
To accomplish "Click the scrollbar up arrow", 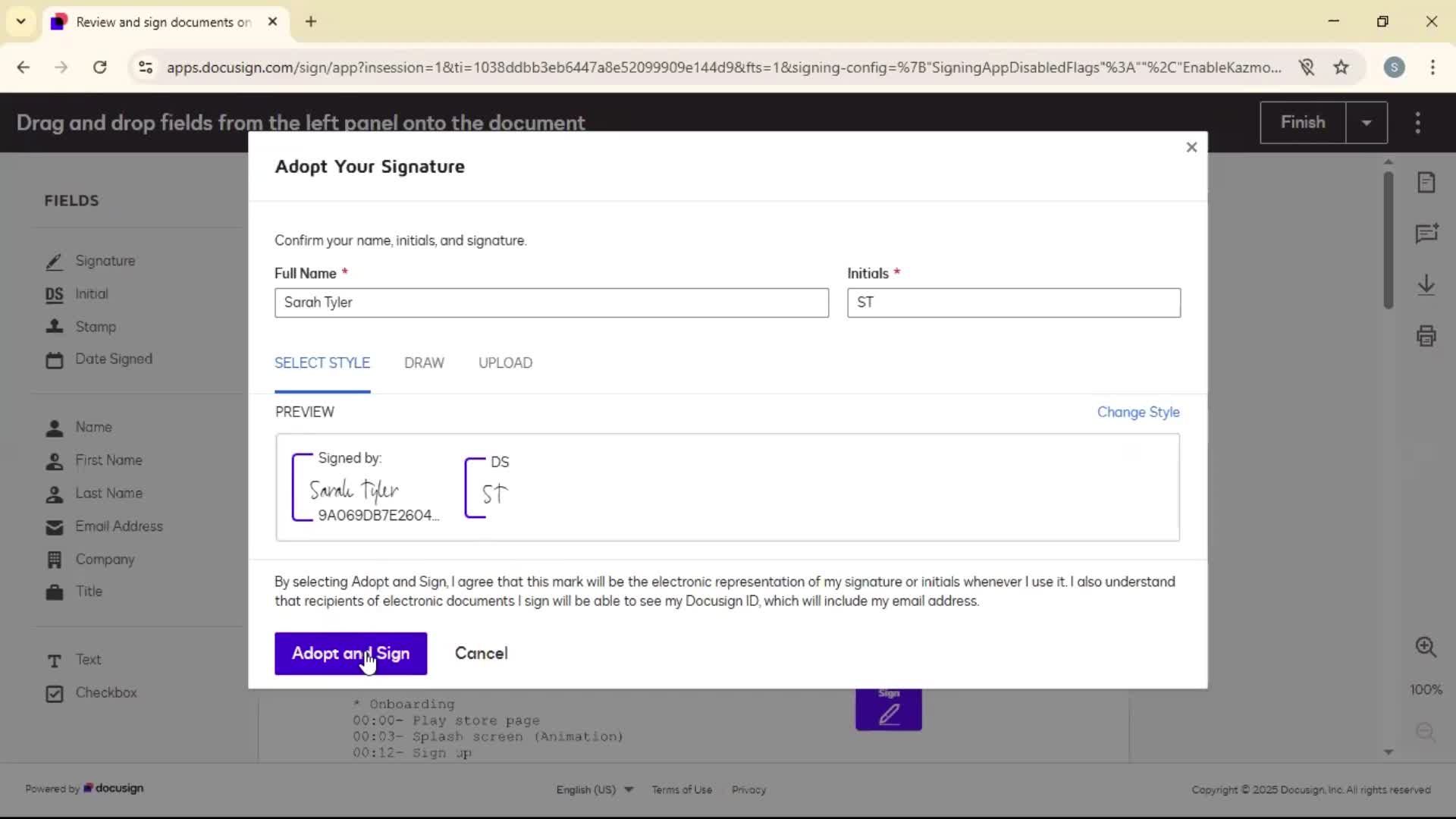I will point(1389,162).
